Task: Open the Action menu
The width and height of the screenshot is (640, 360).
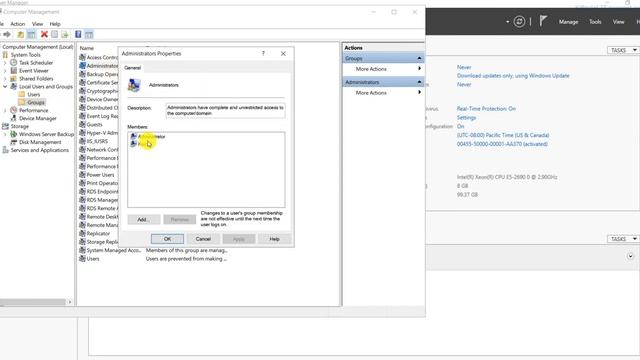Action: [x=18, y=24]
